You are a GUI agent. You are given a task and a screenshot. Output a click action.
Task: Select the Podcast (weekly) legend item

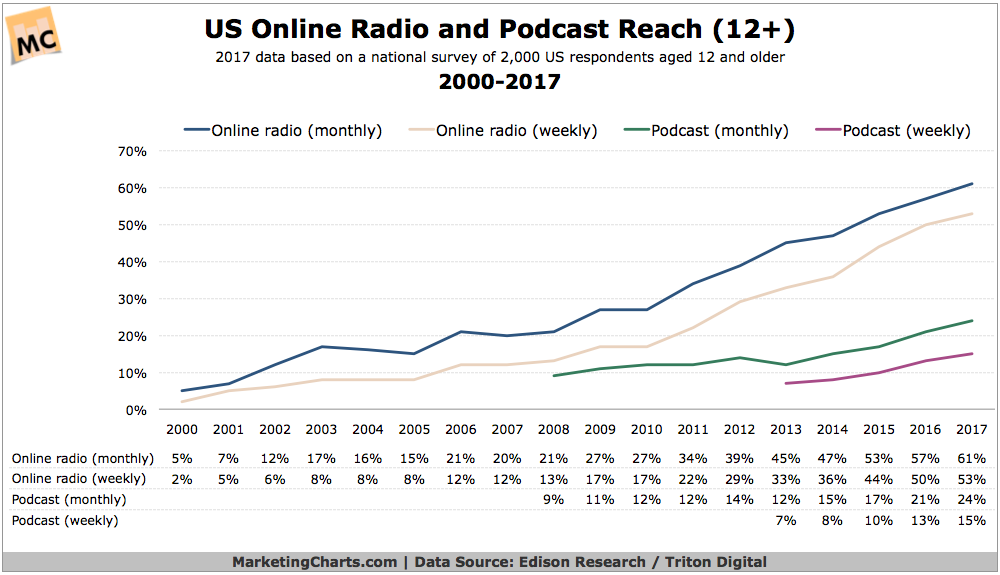(893, 131)
